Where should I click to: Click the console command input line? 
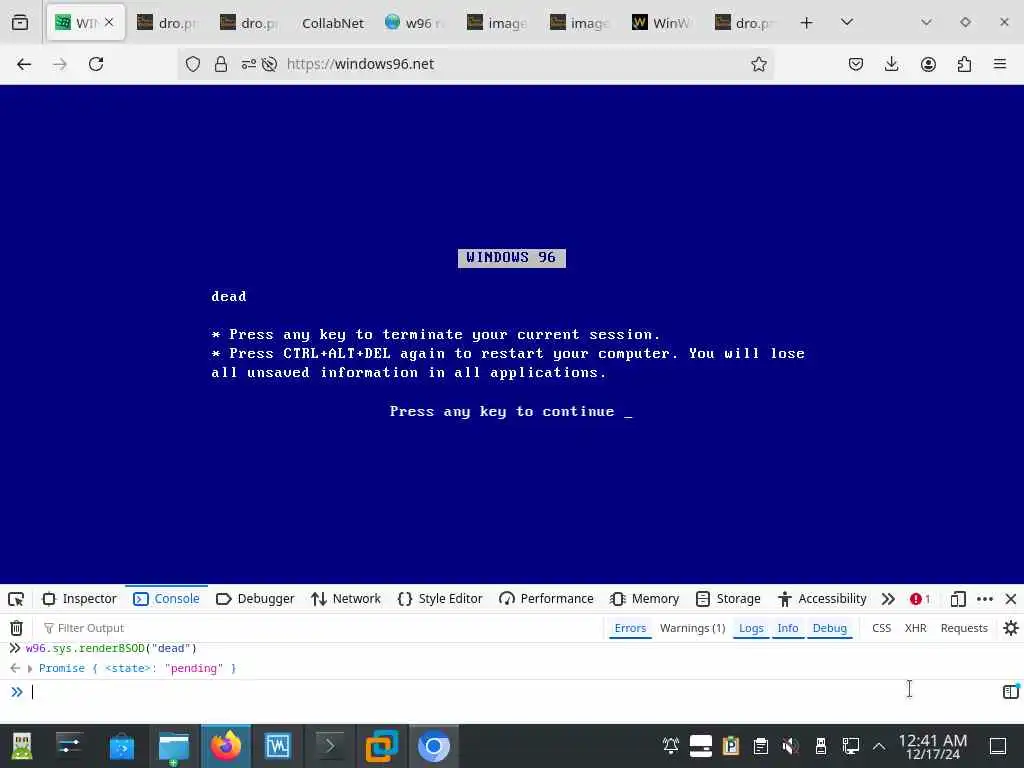click(513, 692)
